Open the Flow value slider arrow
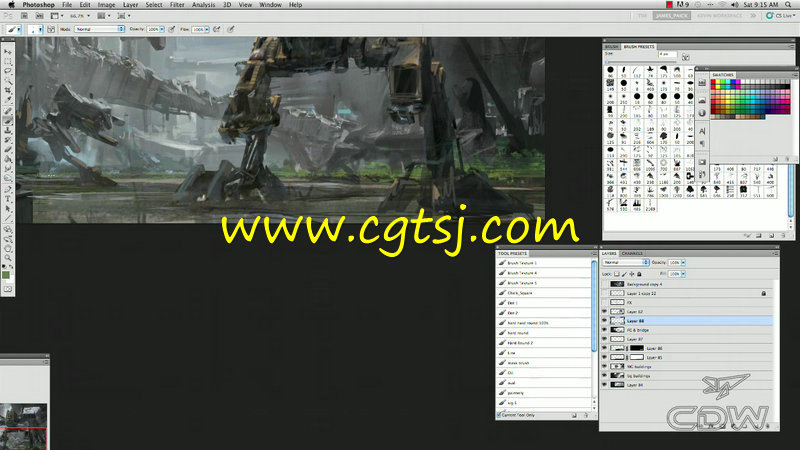800x450 pixels. coord(207,30)
